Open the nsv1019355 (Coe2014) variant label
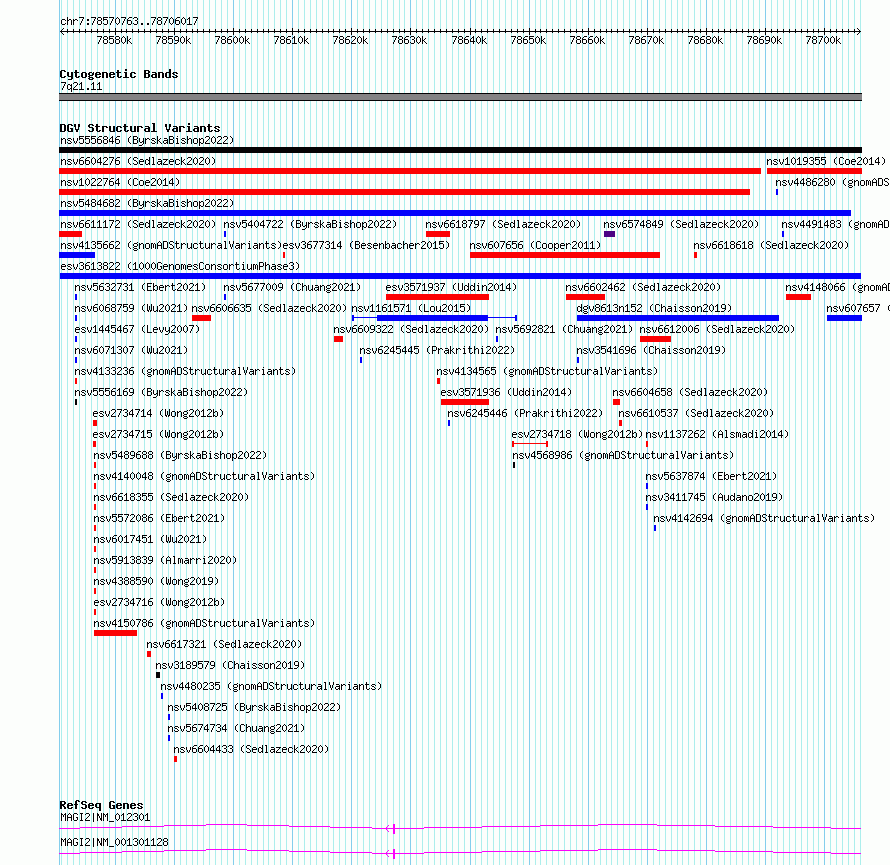 point(826,161)
